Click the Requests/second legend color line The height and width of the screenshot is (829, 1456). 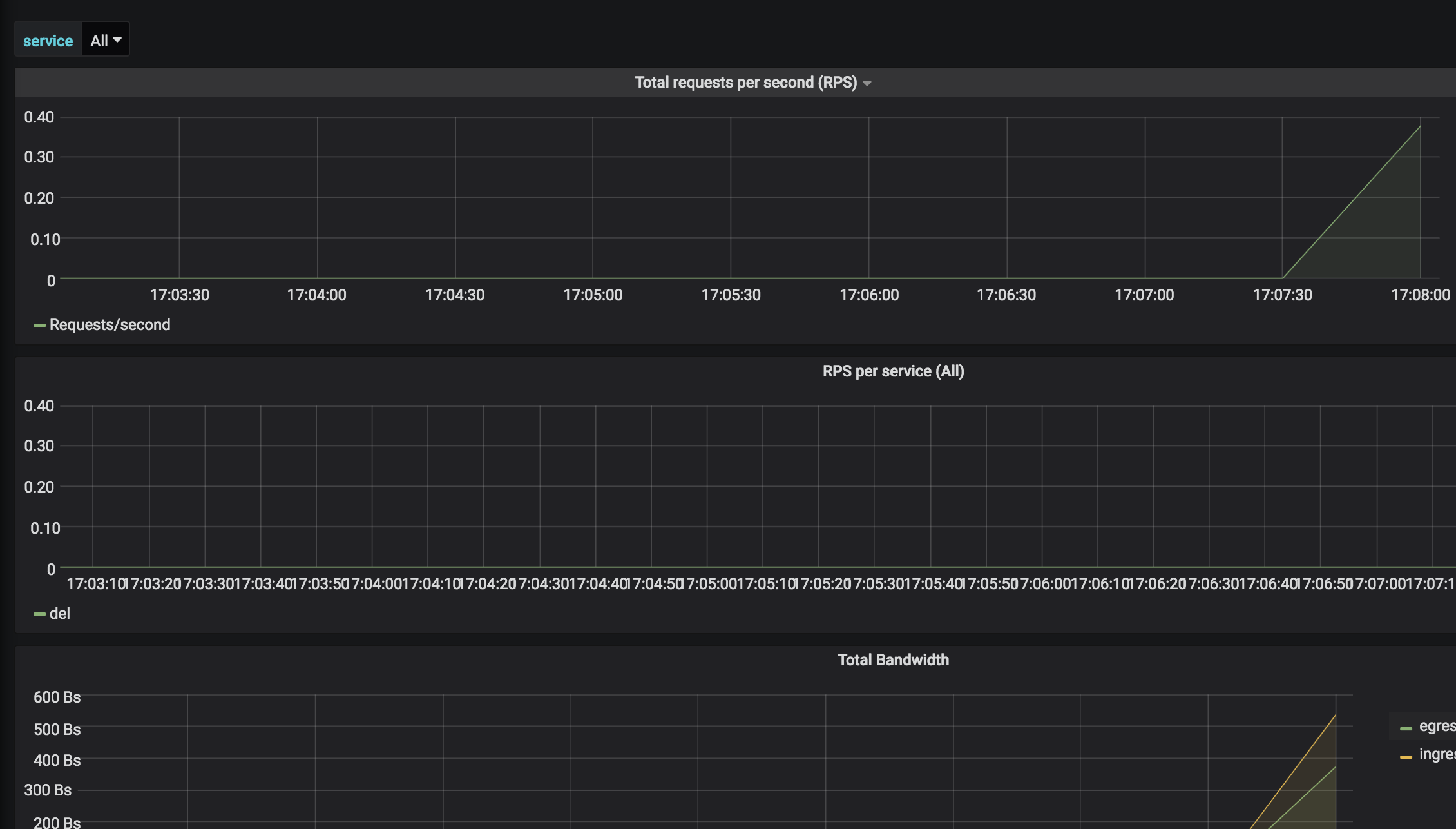[39, 326]
